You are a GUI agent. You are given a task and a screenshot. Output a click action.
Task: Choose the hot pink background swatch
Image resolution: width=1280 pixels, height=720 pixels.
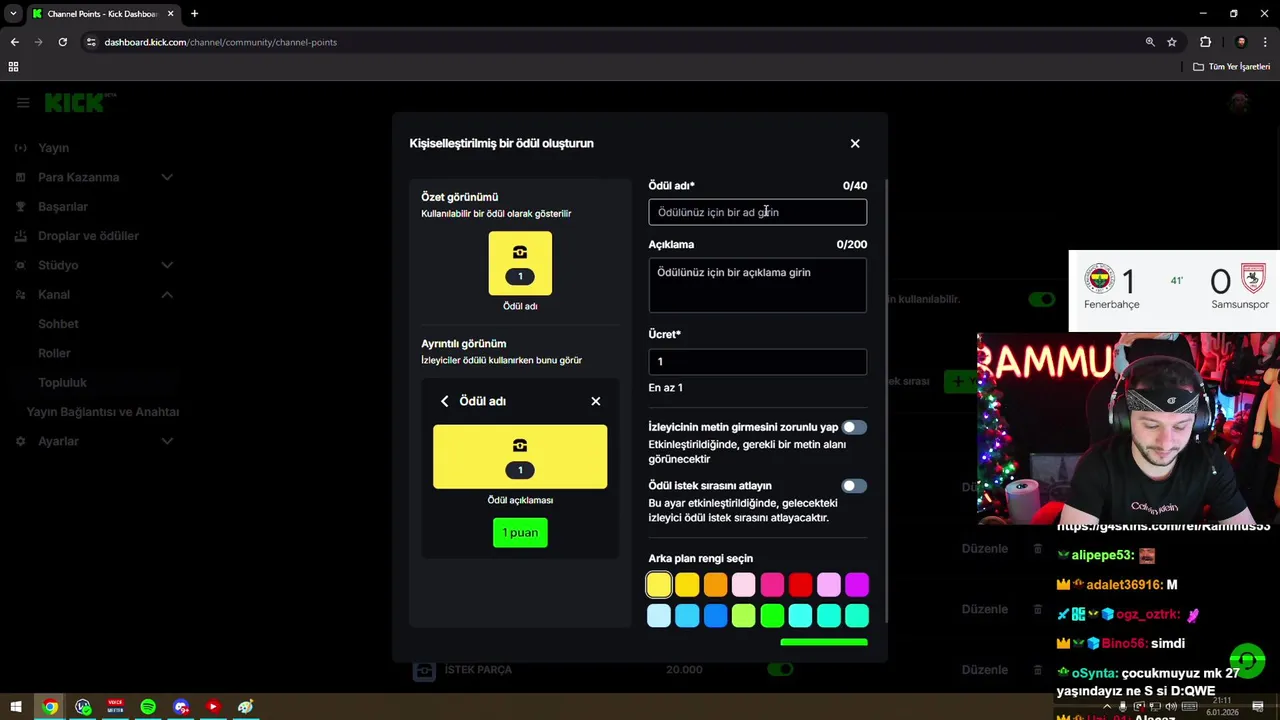pos(772,584)
